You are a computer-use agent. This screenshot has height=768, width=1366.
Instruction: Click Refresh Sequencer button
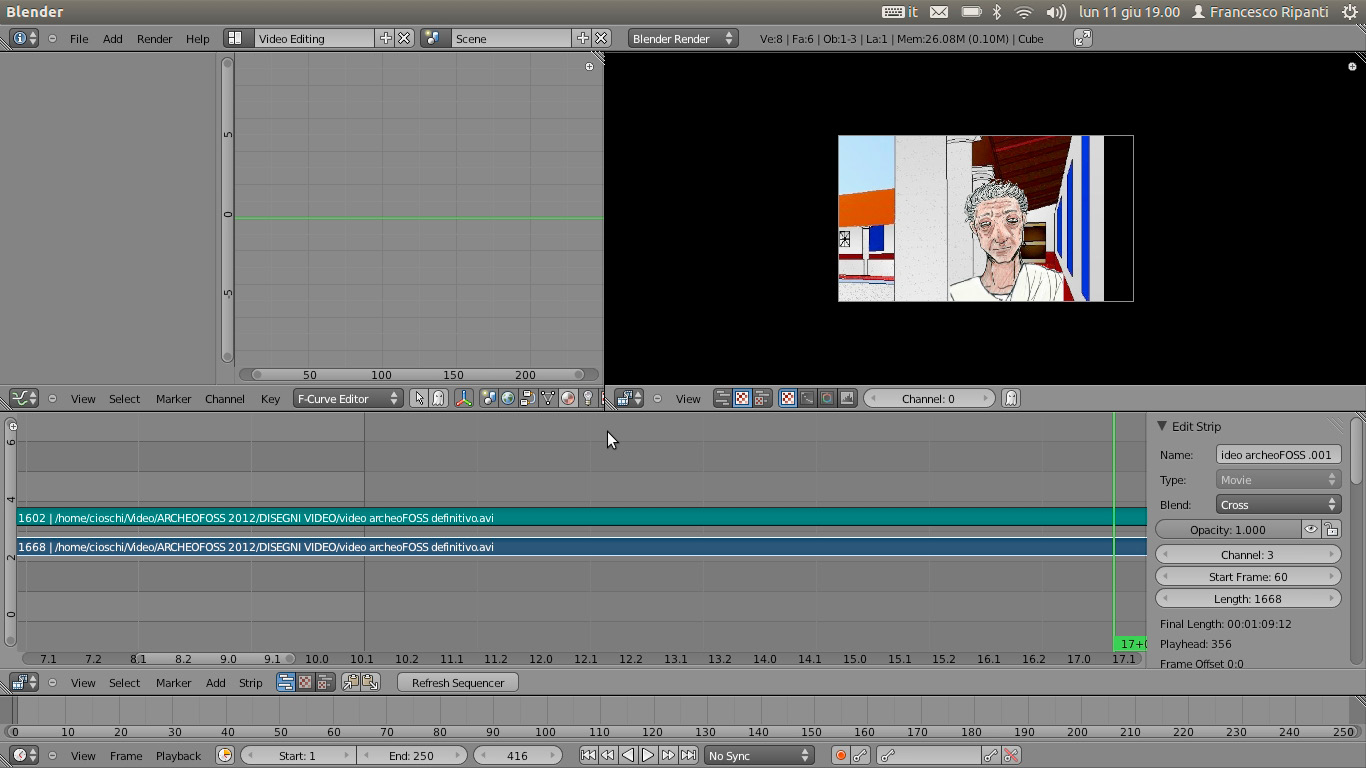click(458, 682)
